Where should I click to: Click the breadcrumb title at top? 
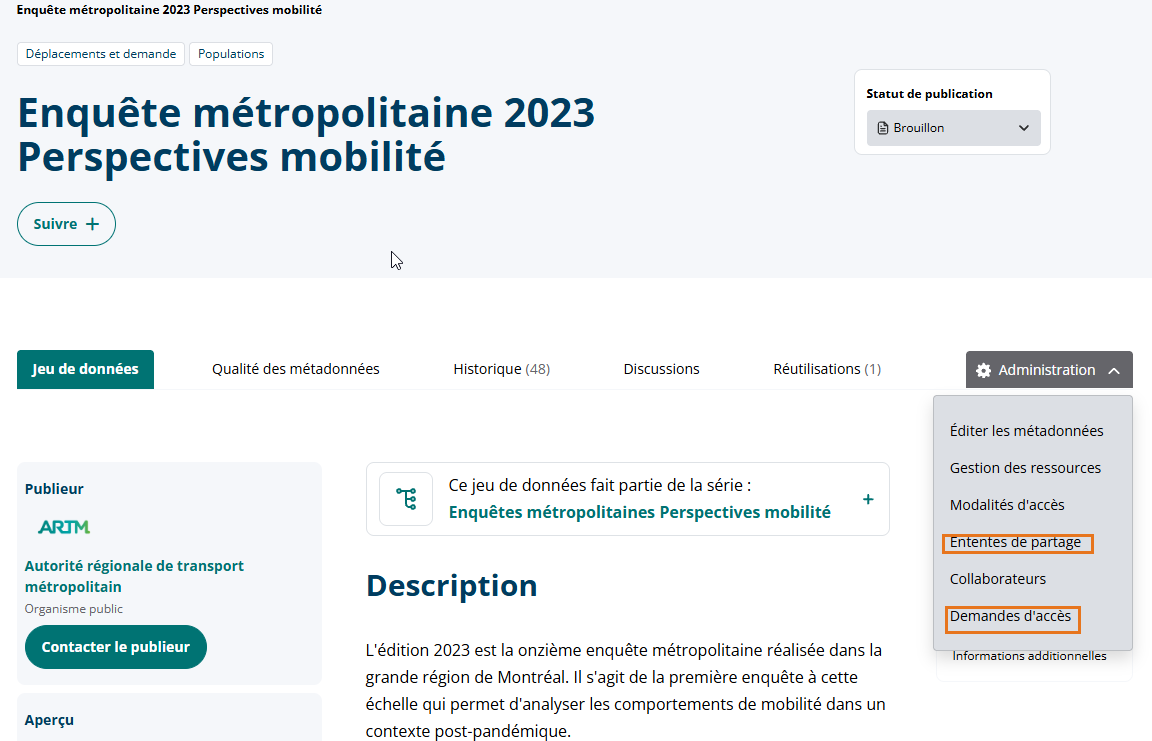pyautogui.click(x=169, y=10)
